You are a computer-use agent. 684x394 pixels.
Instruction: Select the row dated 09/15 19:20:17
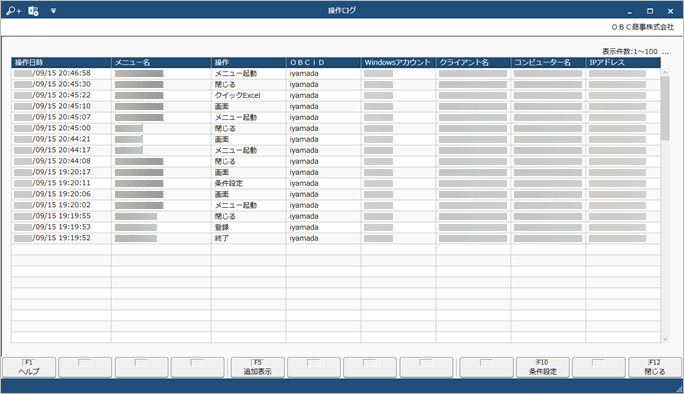tap(336, 172)
